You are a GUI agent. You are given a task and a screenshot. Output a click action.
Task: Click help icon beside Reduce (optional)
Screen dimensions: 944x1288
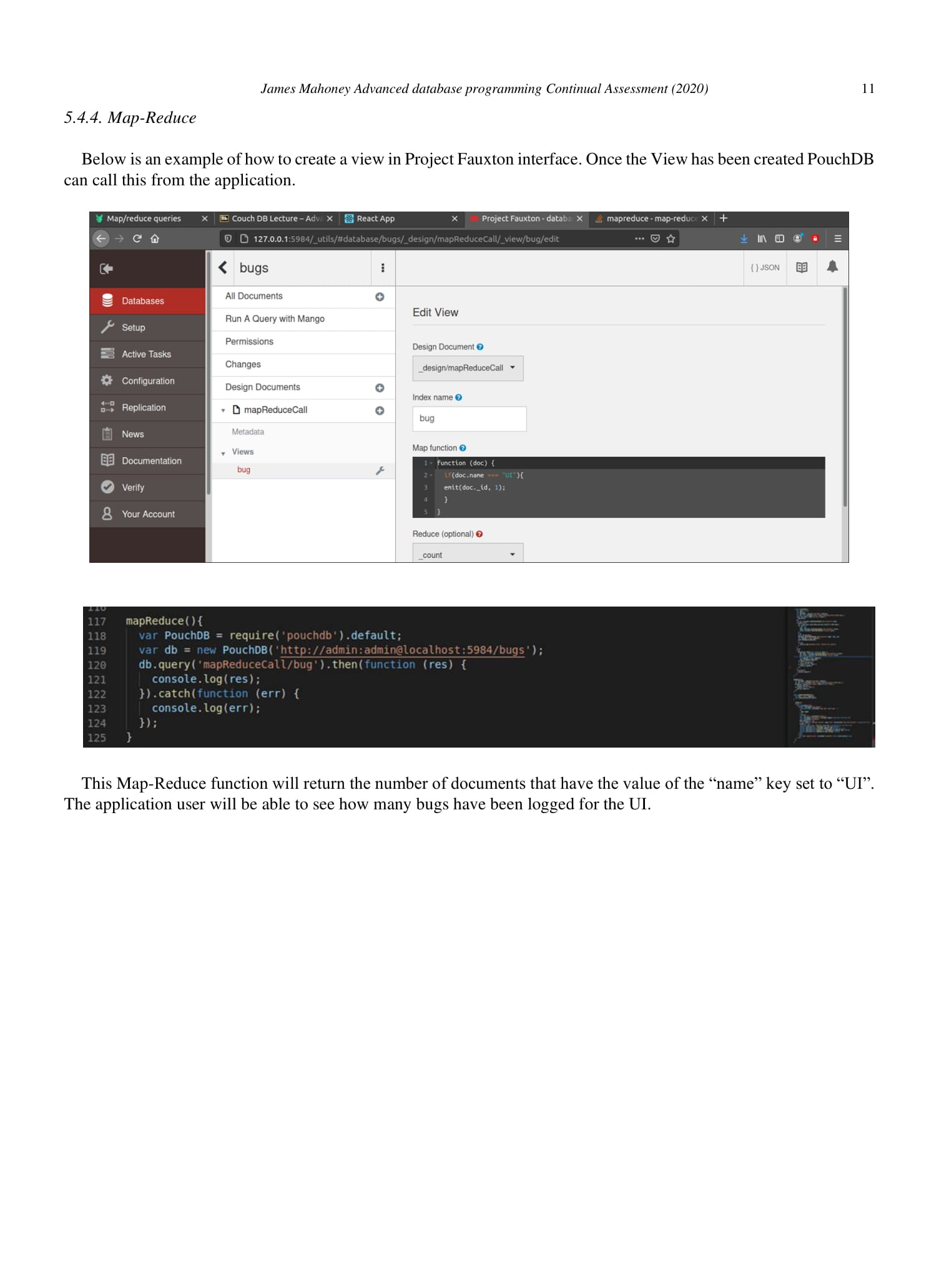[479, 534]
